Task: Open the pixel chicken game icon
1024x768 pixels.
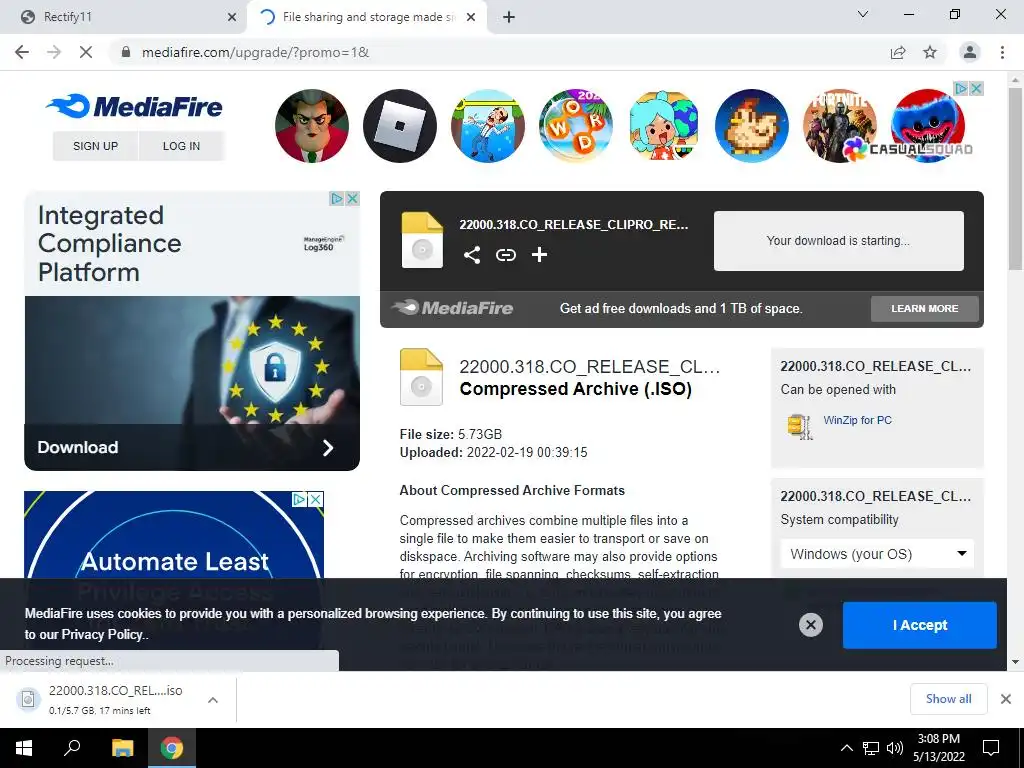Action: pyautogui.click(x=752, y=125)
